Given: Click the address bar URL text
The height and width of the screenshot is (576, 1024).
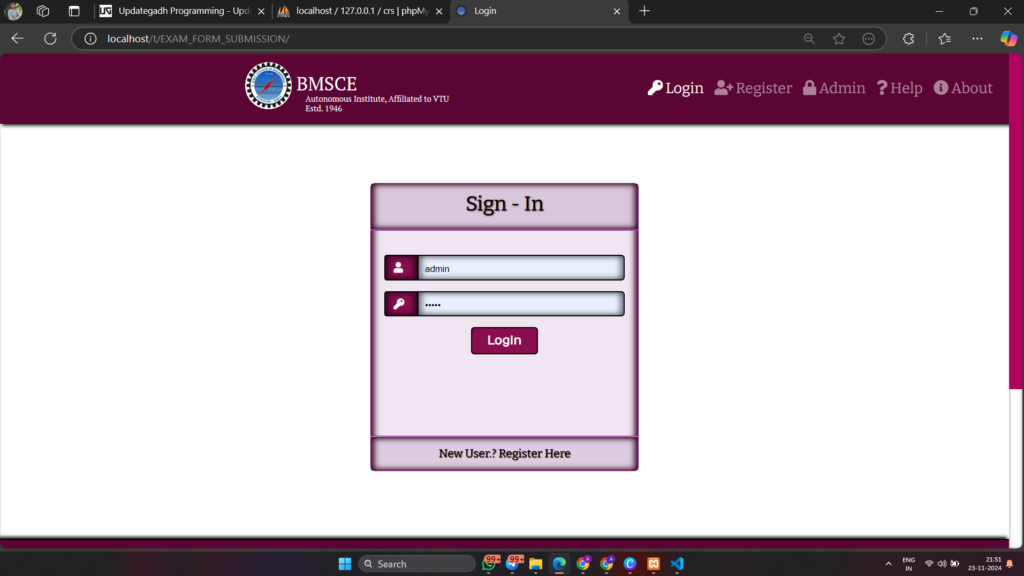Looking at the screenshot, I should click(198, 39).
